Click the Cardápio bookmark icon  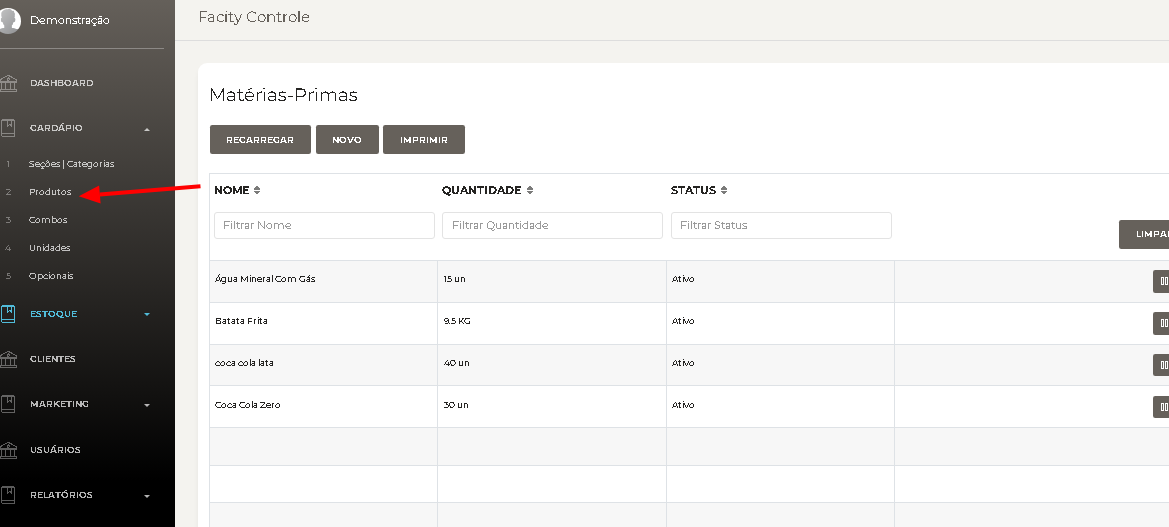point(8,127)
